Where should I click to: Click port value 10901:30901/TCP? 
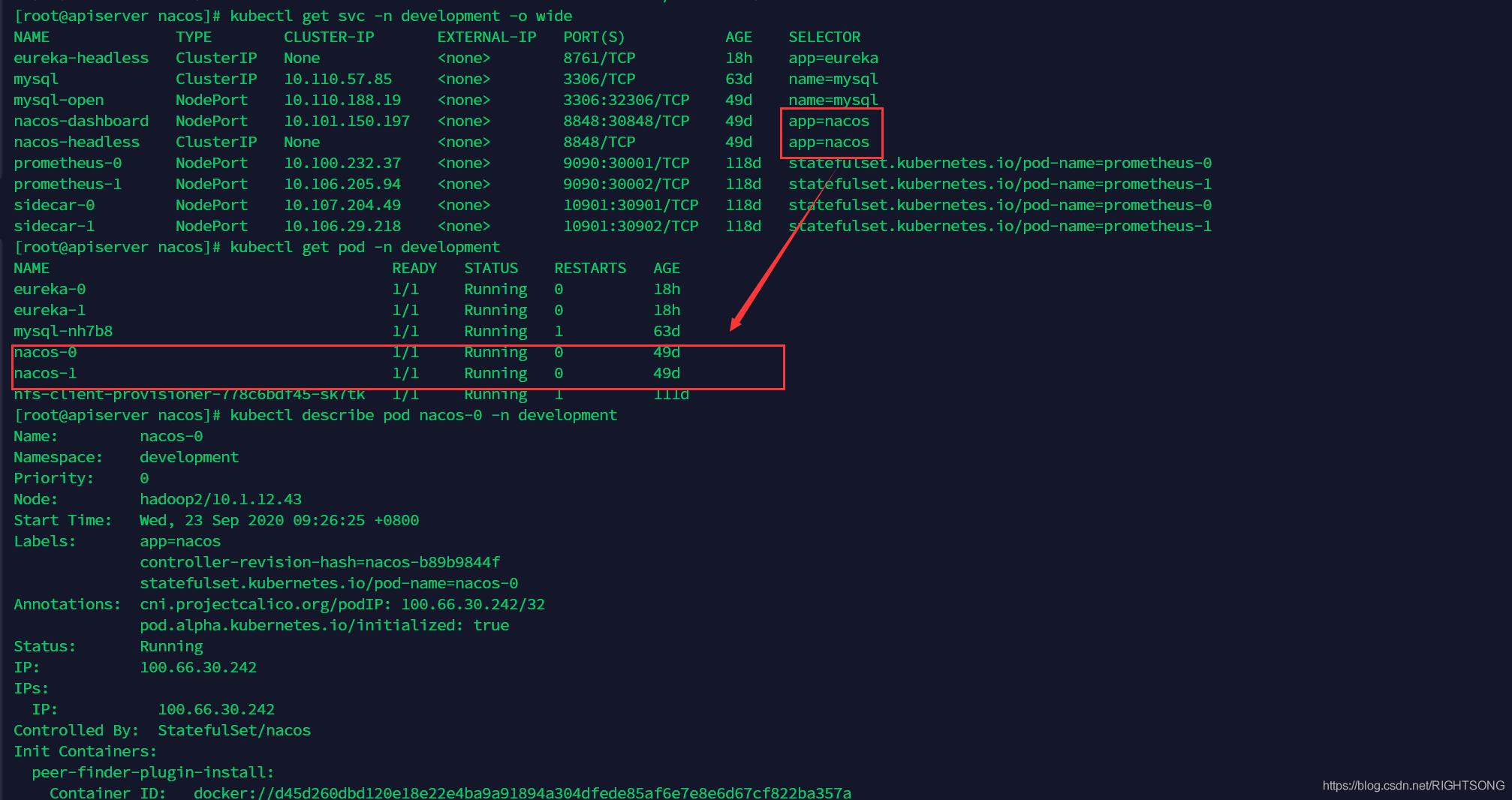point(631,205)
